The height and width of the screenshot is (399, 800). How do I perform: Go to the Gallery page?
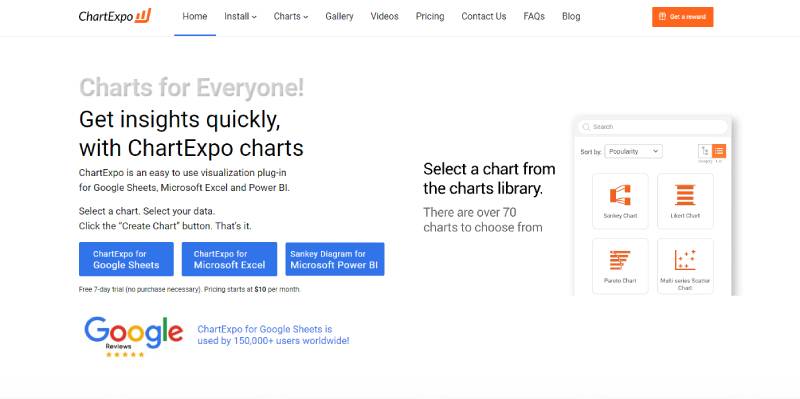(339, 16)
